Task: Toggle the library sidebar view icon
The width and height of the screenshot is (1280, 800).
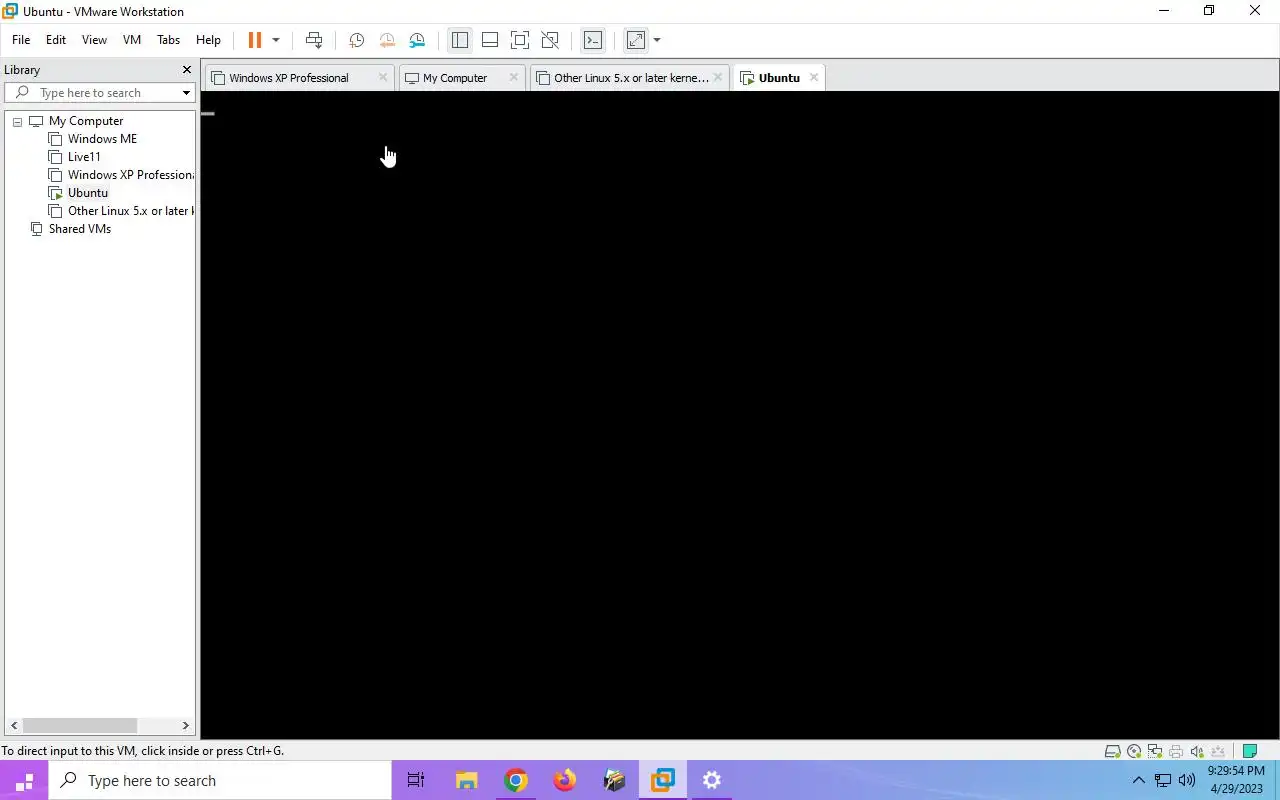Action: point(460,40)
